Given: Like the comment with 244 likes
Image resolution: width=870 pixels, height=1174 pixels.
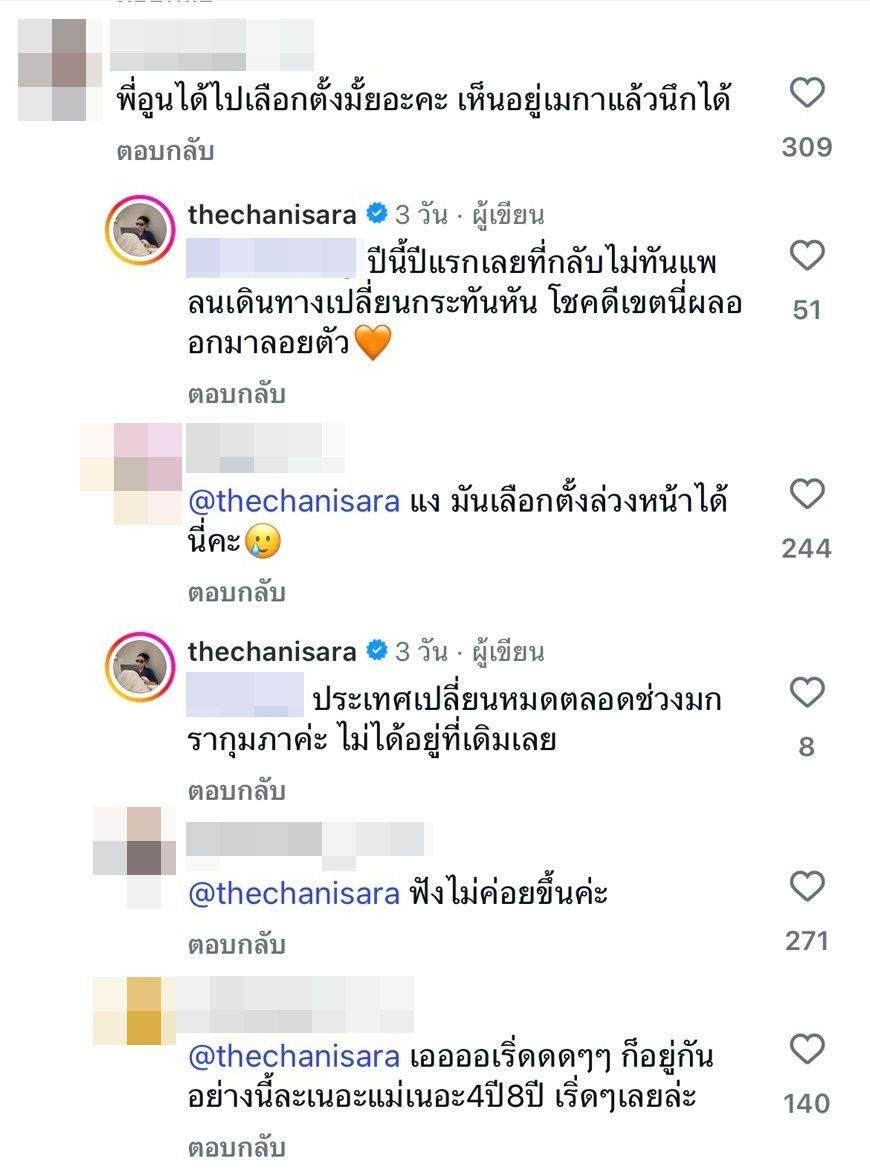Looking at the screenshot, I should pyautogui.click(x=806, y=495).
